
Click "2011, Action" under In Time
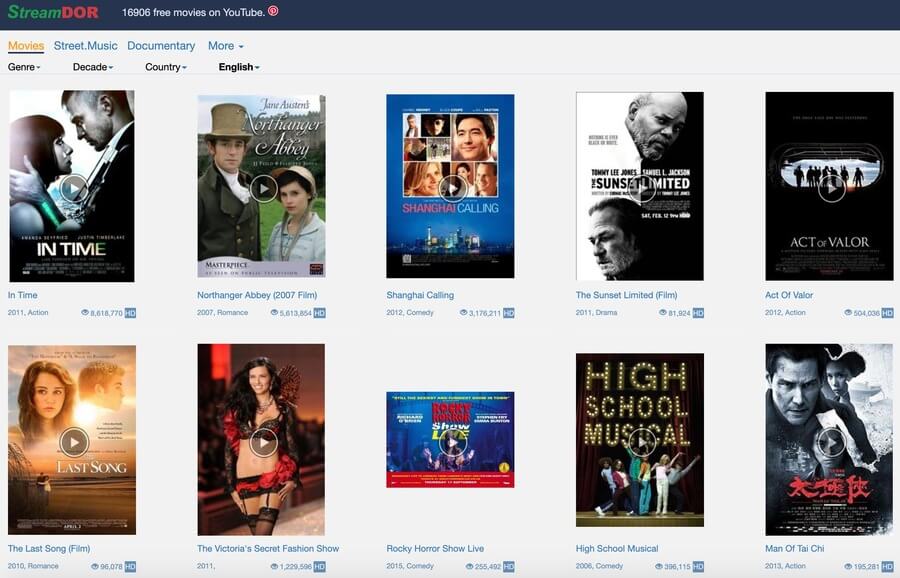click(28, 313)
